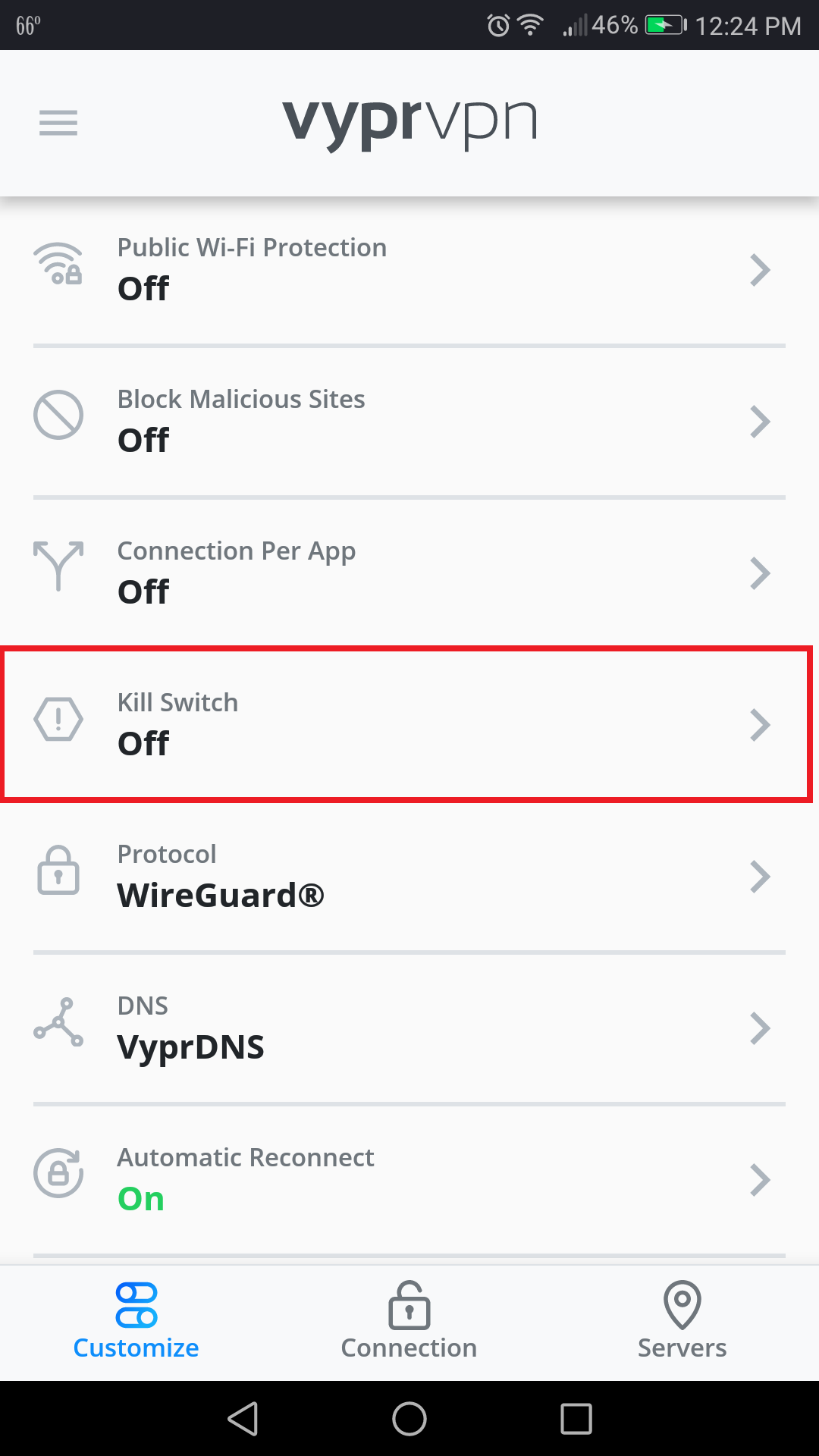Open Protocol options via chevron

761,876
